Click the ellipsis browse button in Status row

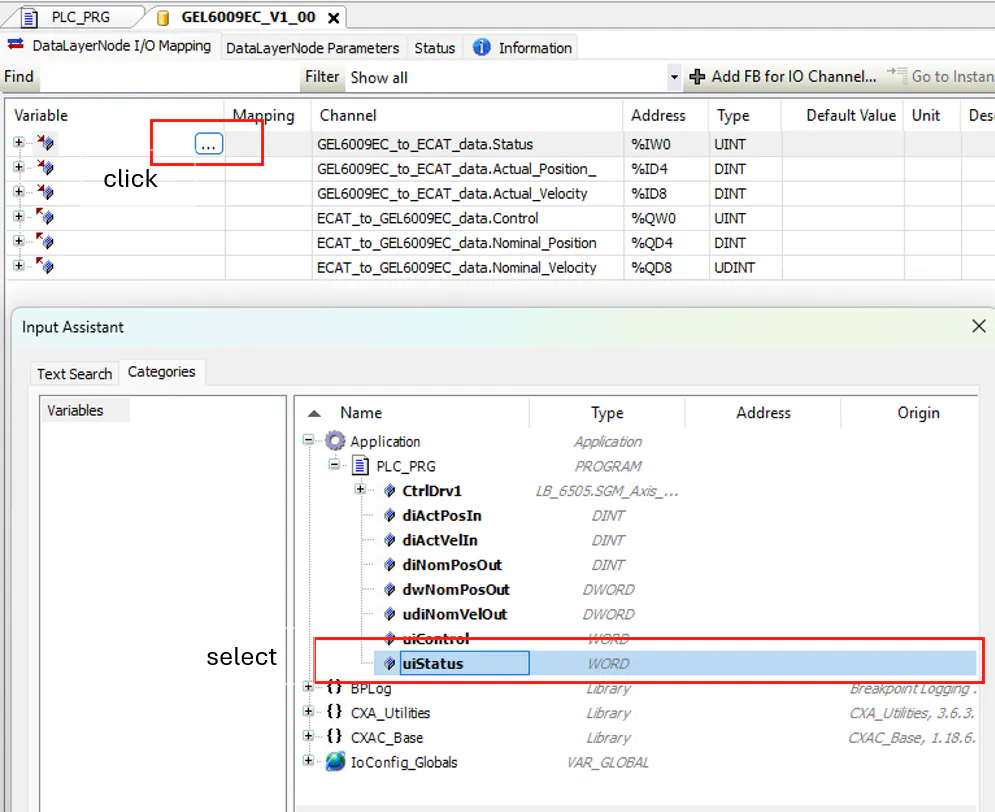click(x=208, y=144)
